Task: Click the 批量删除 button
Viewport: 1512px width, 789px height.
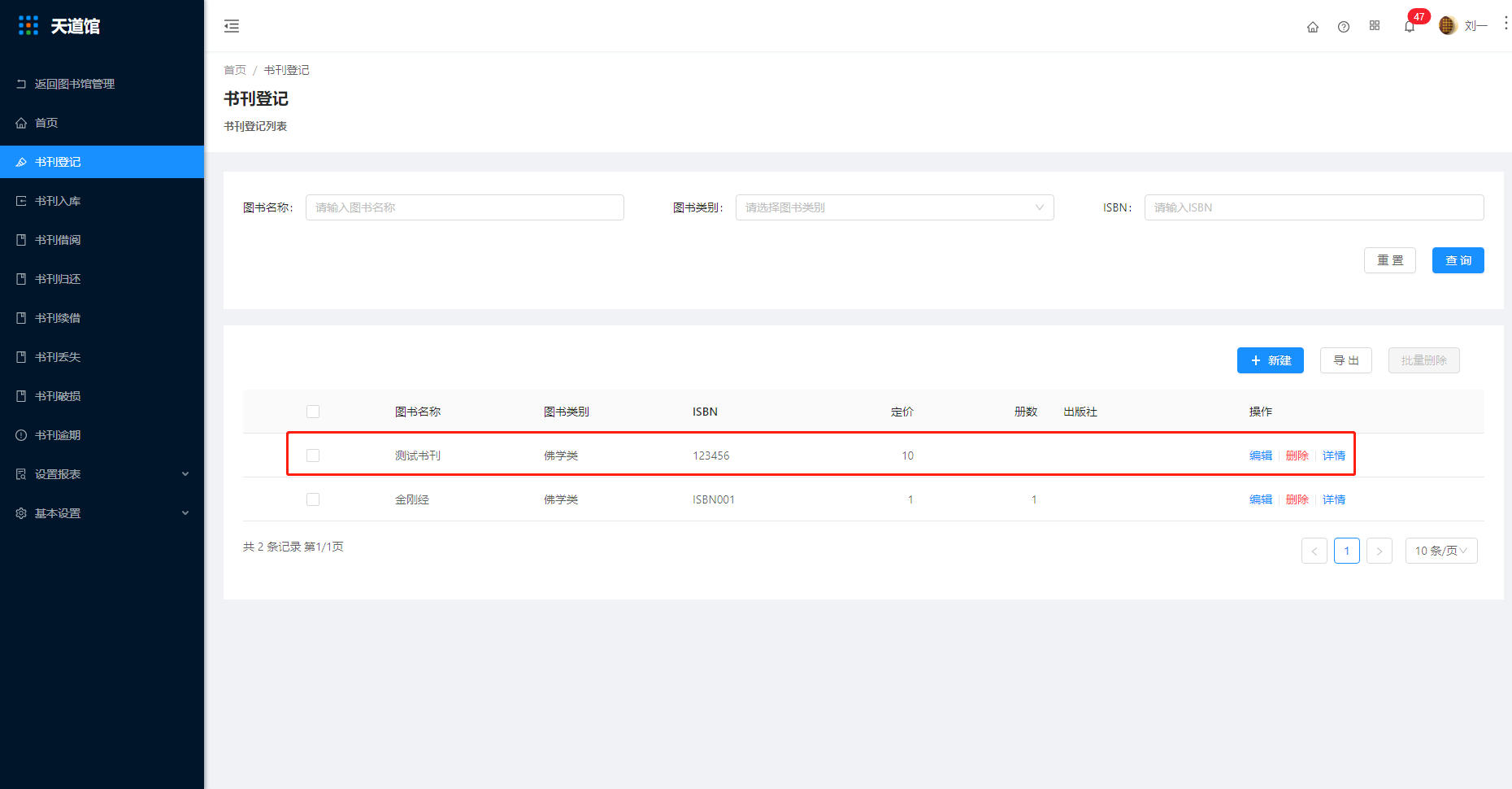Action: tap(1423, 360)
